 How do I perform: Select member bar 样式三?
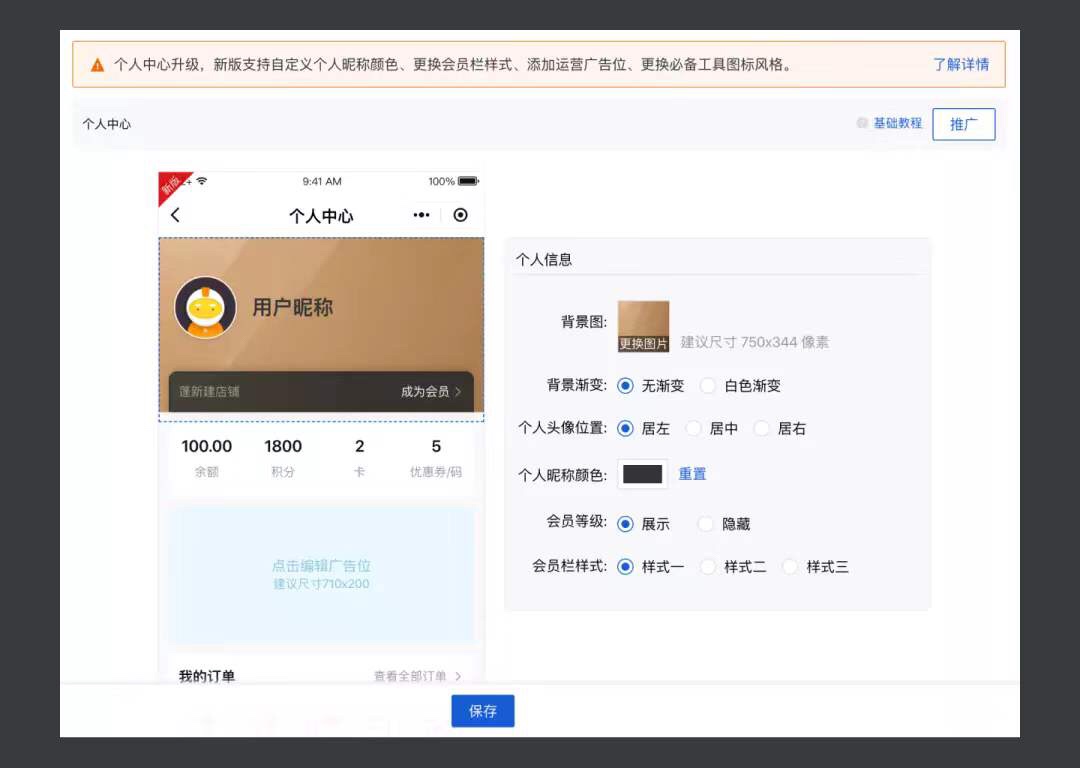tap(790, 566)
